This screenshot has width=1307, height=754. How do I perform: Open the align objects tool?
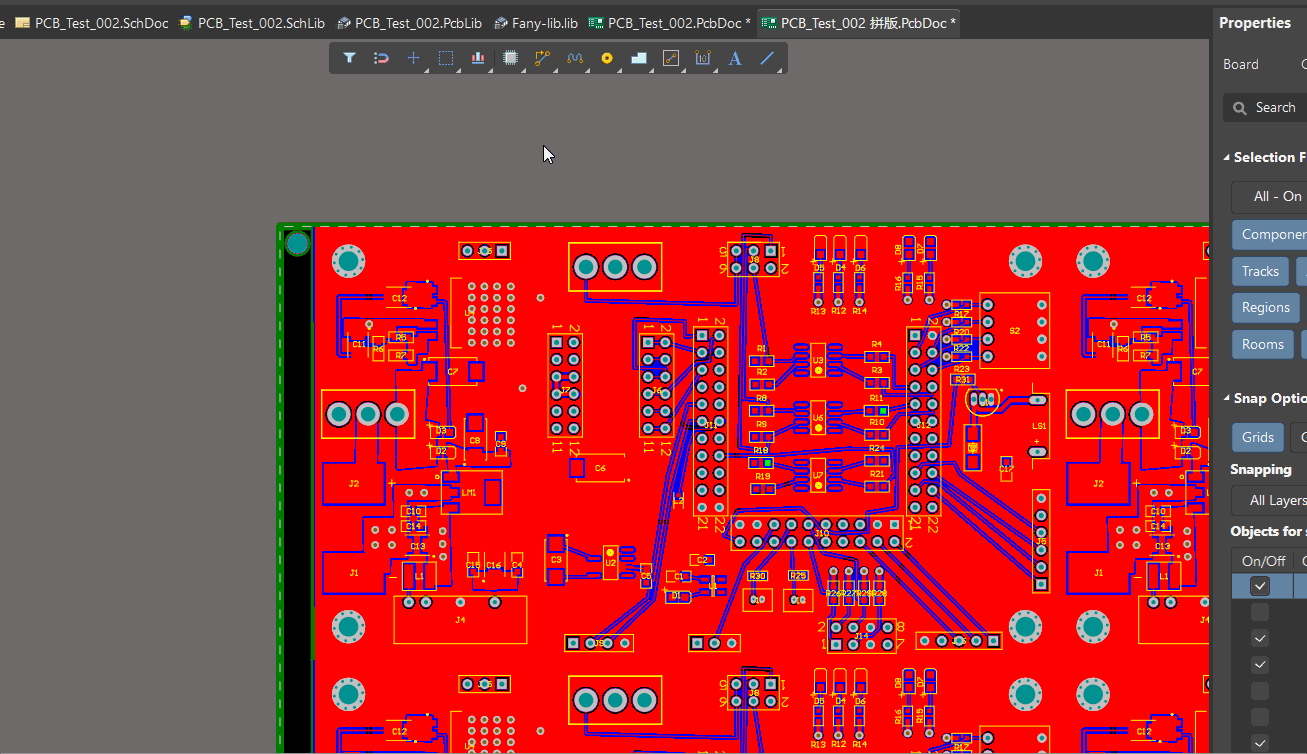click(x=478, y=58)
